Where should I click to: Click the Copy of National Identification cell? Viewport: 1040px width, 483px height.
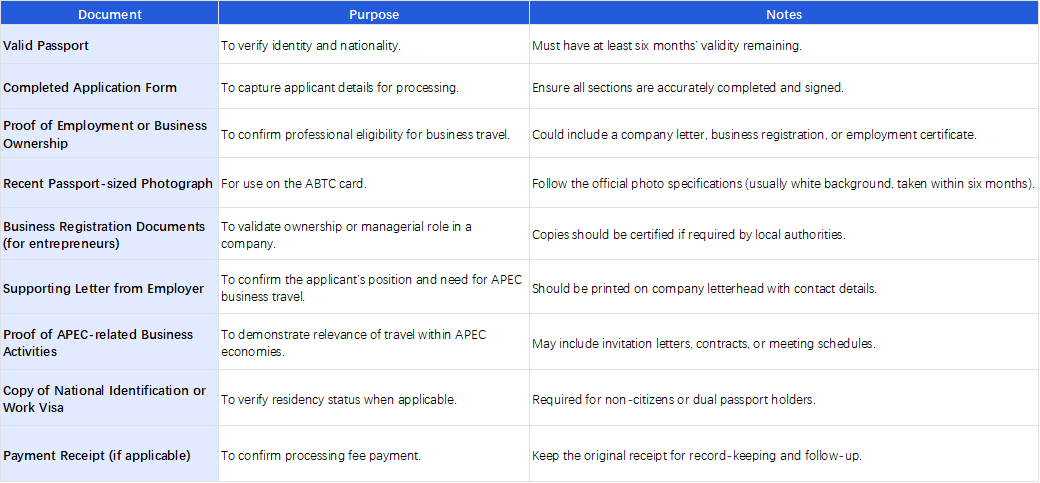point(109,399)
